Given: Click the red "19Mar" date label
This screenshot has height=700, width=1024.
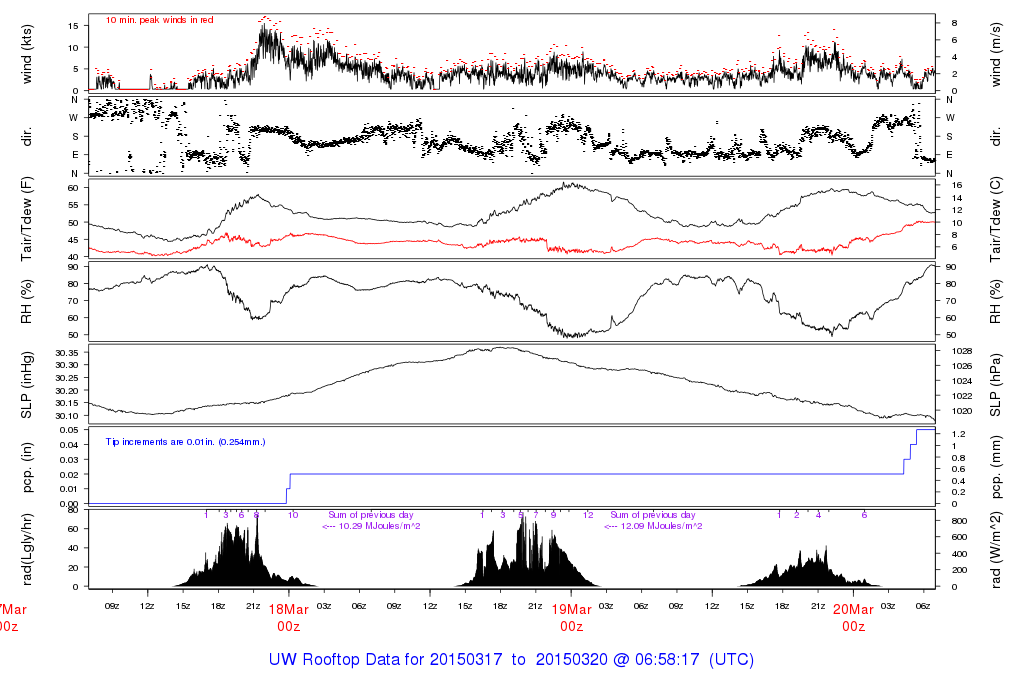Looking at the screenshot, I should (571, 609).
